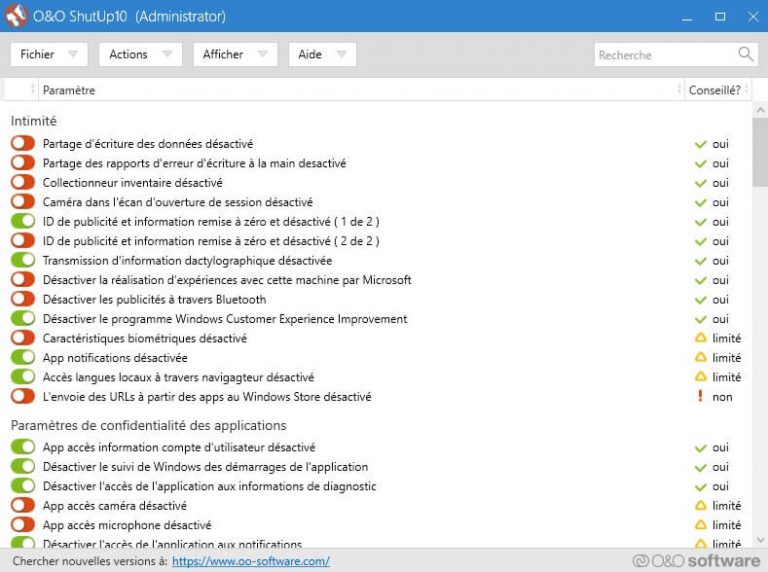Click green checkmark beside Collectionneur inventaire

[700, 183]
